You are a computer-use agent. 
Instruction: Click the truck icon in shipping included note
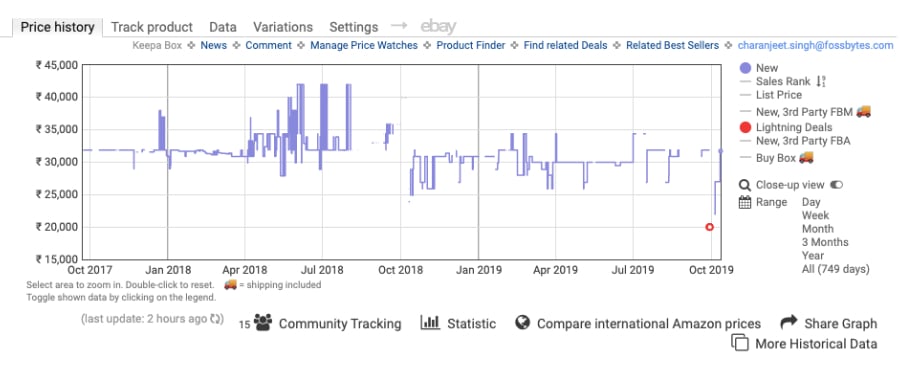click(230, 284)
